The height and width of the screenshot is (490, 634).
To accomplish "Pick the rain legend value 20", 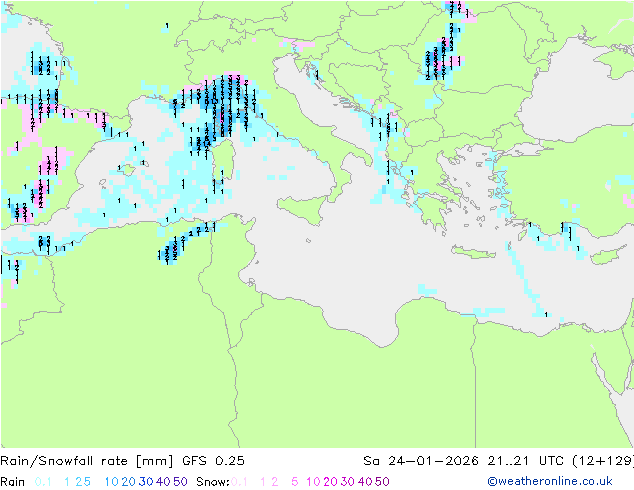I will tap(129, 482).
